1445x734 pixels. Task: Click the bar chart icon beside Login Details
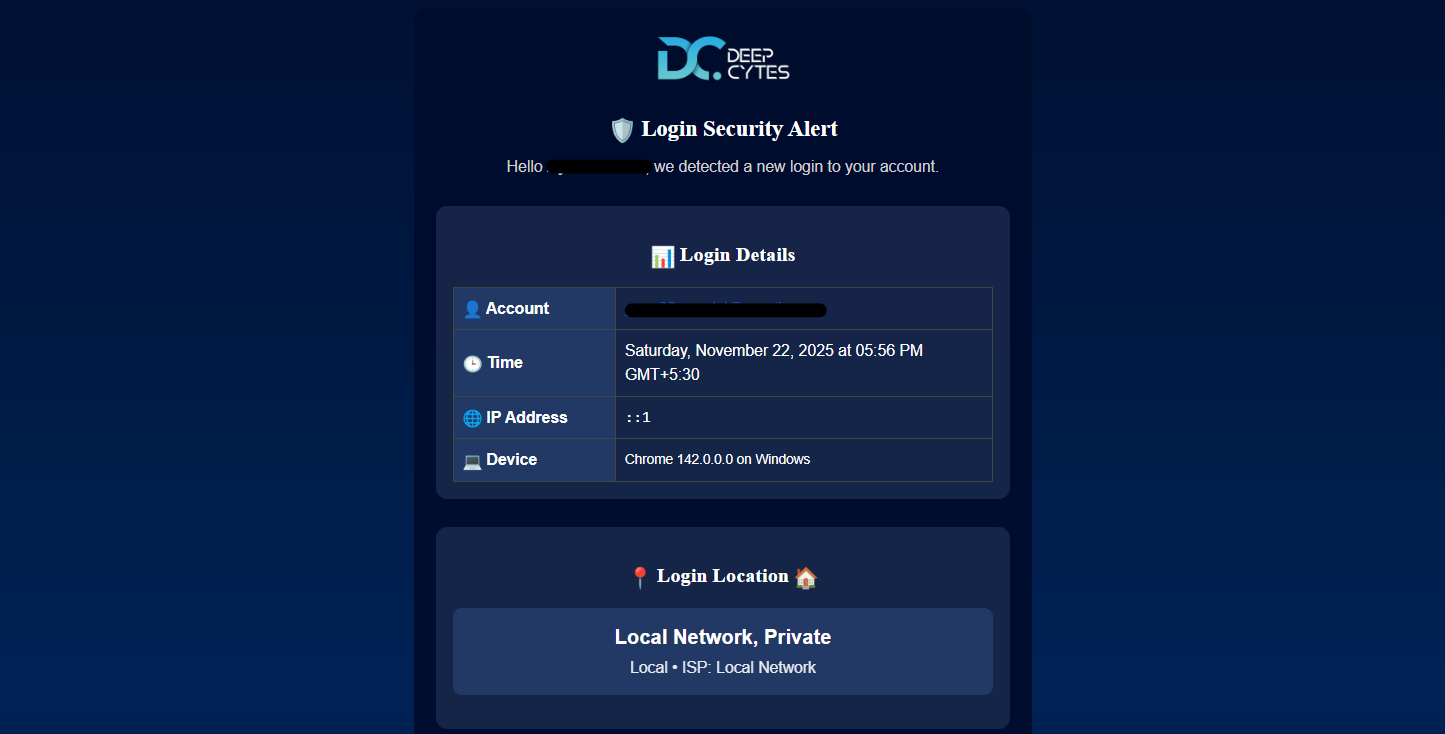tap(662, 257)
